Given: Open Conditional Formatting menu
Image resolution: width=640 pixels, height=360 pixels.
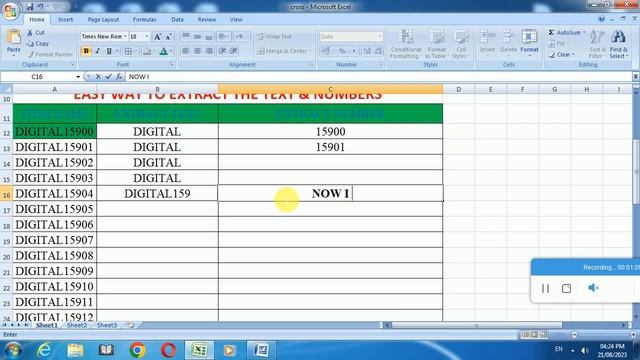Looking at the screenshot, I should 406,44.
